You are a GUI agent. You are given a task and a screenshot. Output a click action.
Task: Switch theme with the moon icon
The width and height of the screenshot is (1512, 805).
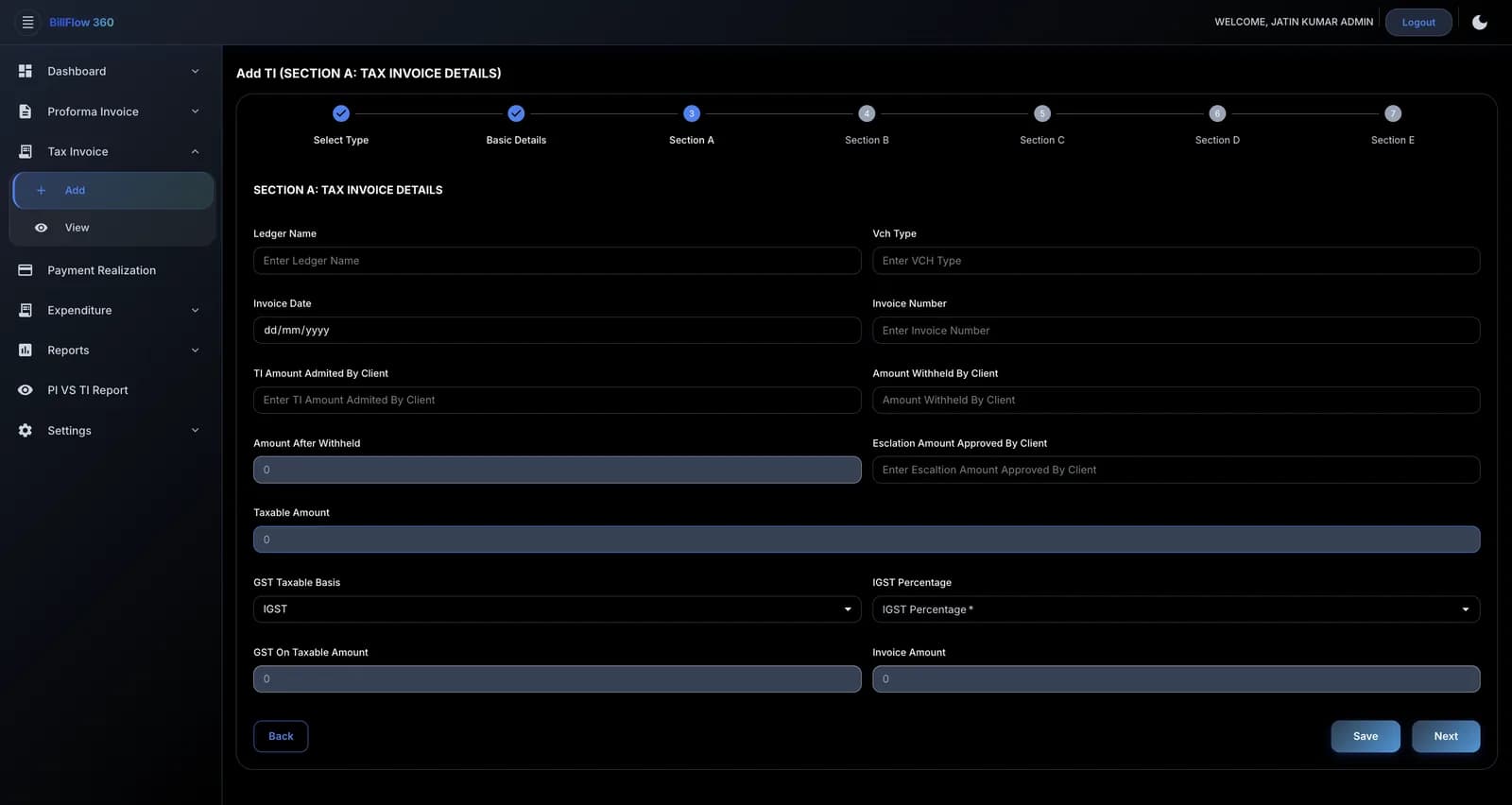(1480, 22)
